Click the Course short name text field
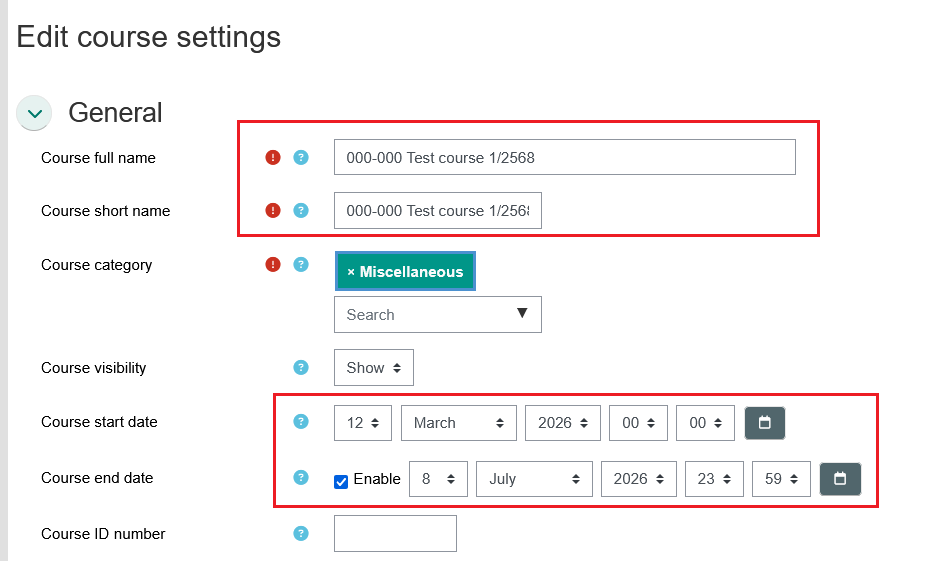Image resolution: width=927 pixels, height=561 pixels. (x=437, y=211)
